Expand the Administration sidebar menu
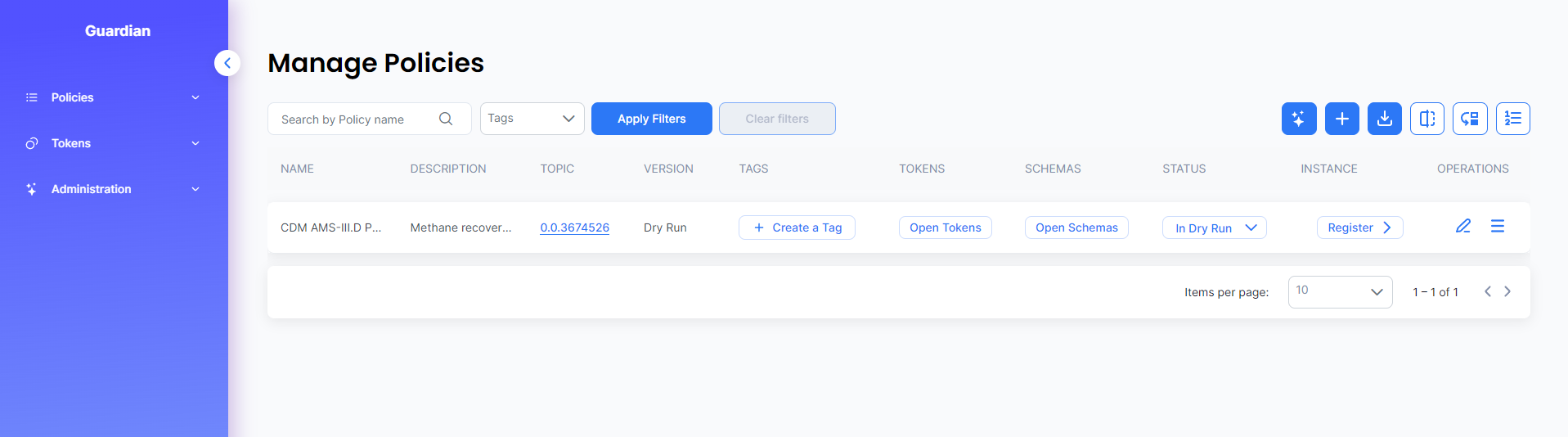This screenshot has height=437, width=1568. click(x=114, y=189)
